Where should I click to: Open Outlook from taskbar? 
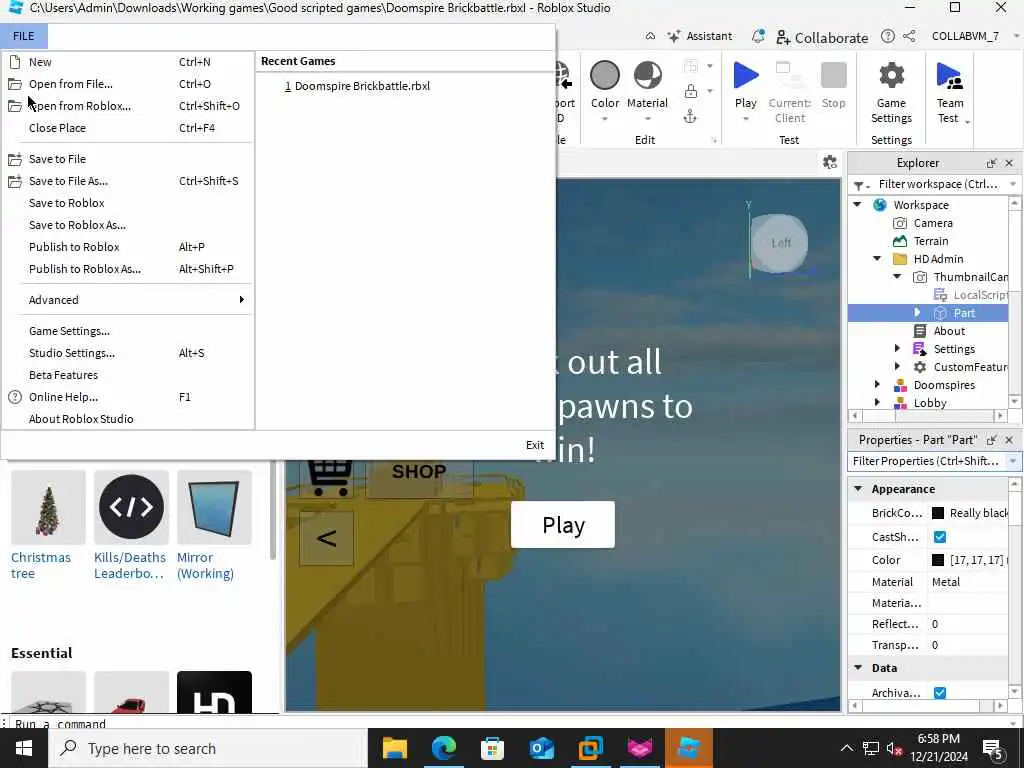pos(541,748)
